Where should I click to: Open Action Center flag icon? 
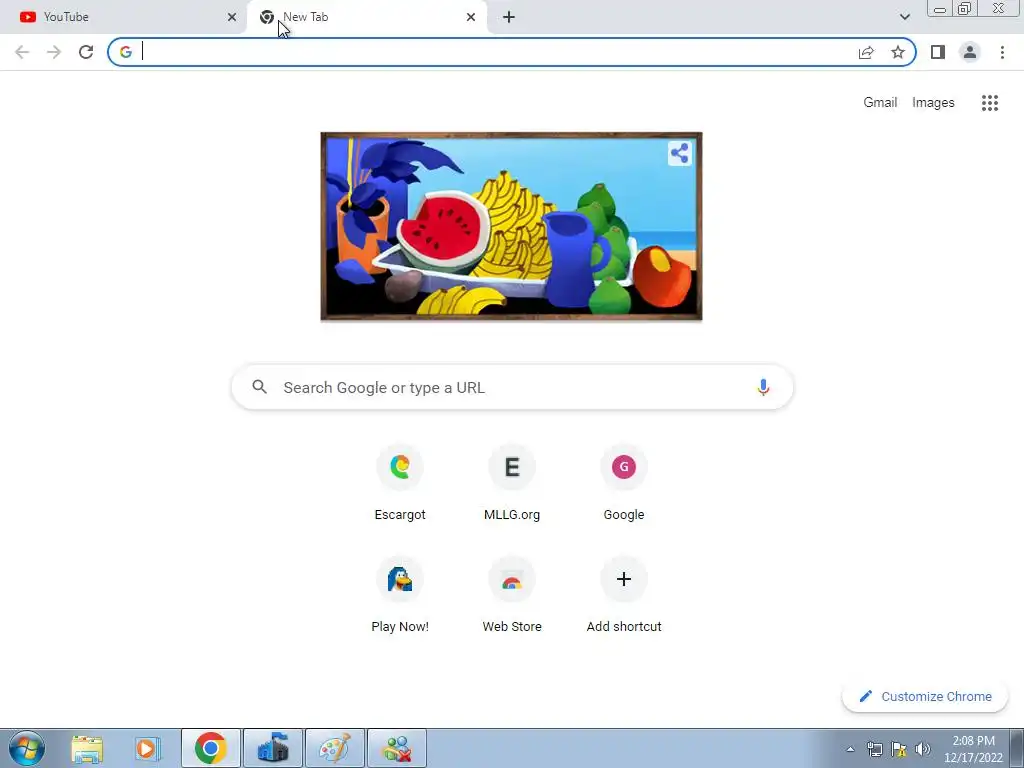899,749
